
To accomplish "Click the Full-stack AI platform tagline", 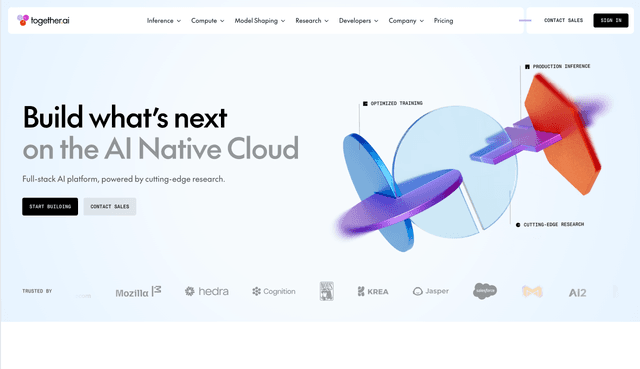I will [124, 179].
